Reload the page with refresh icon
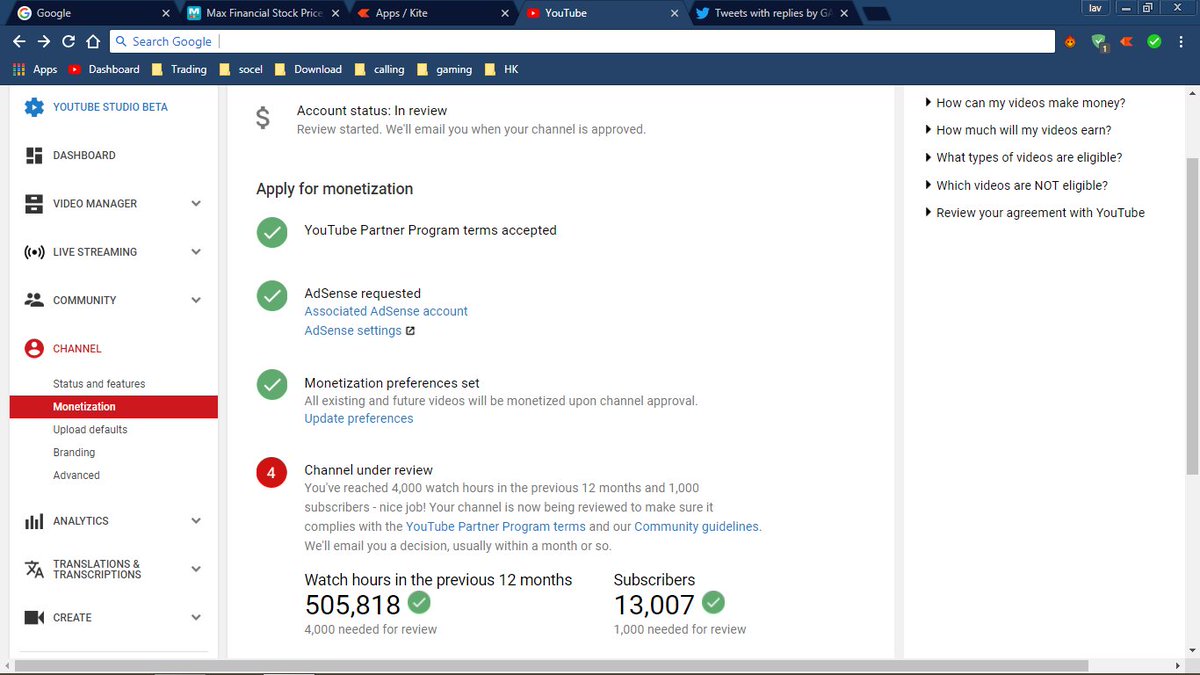The width and height of the screenshot is (1200, 675). [68, 41]
